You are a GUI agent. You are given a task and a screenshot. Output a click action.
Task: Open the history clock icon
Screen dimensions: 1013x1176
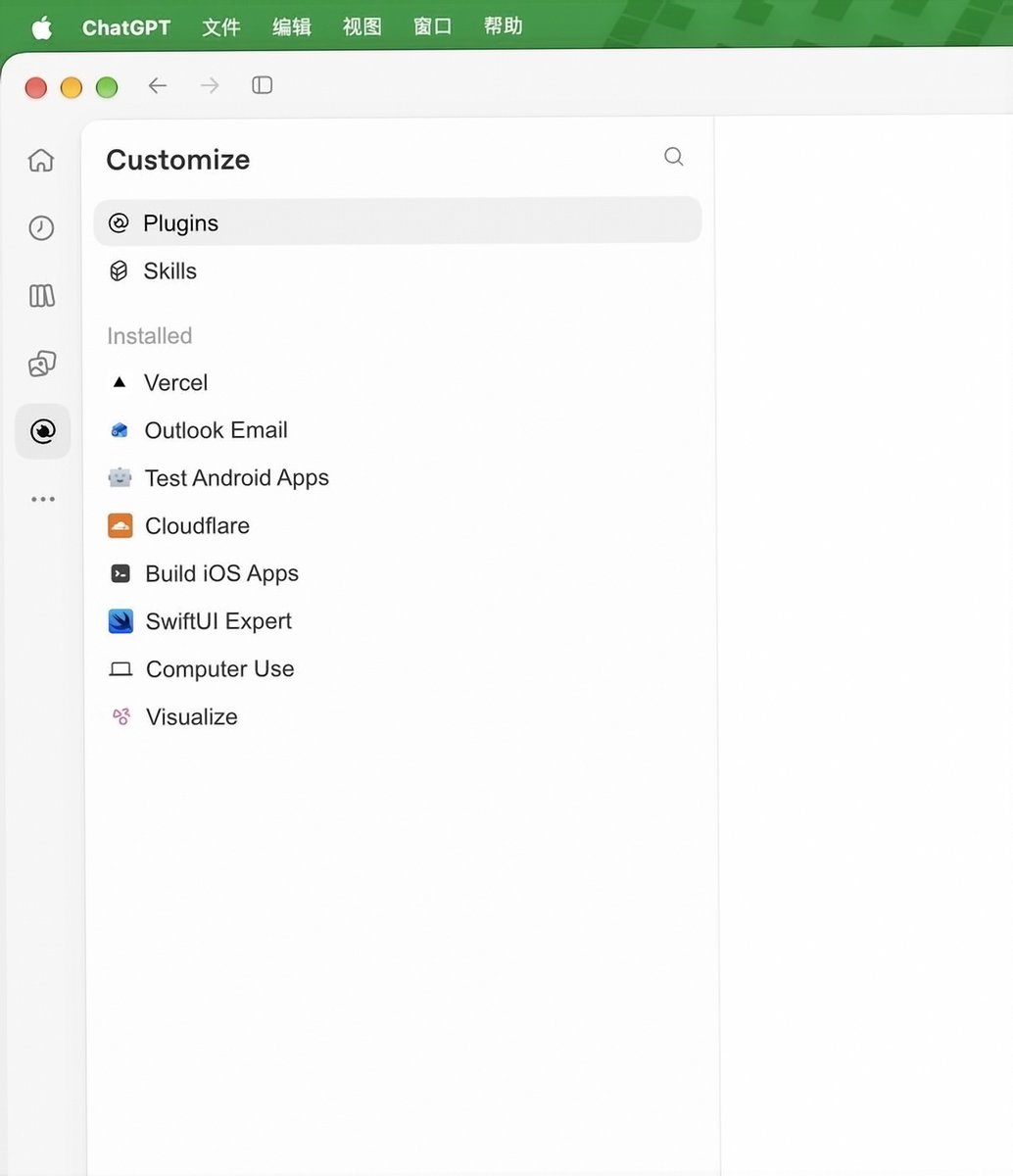(41, 228)
